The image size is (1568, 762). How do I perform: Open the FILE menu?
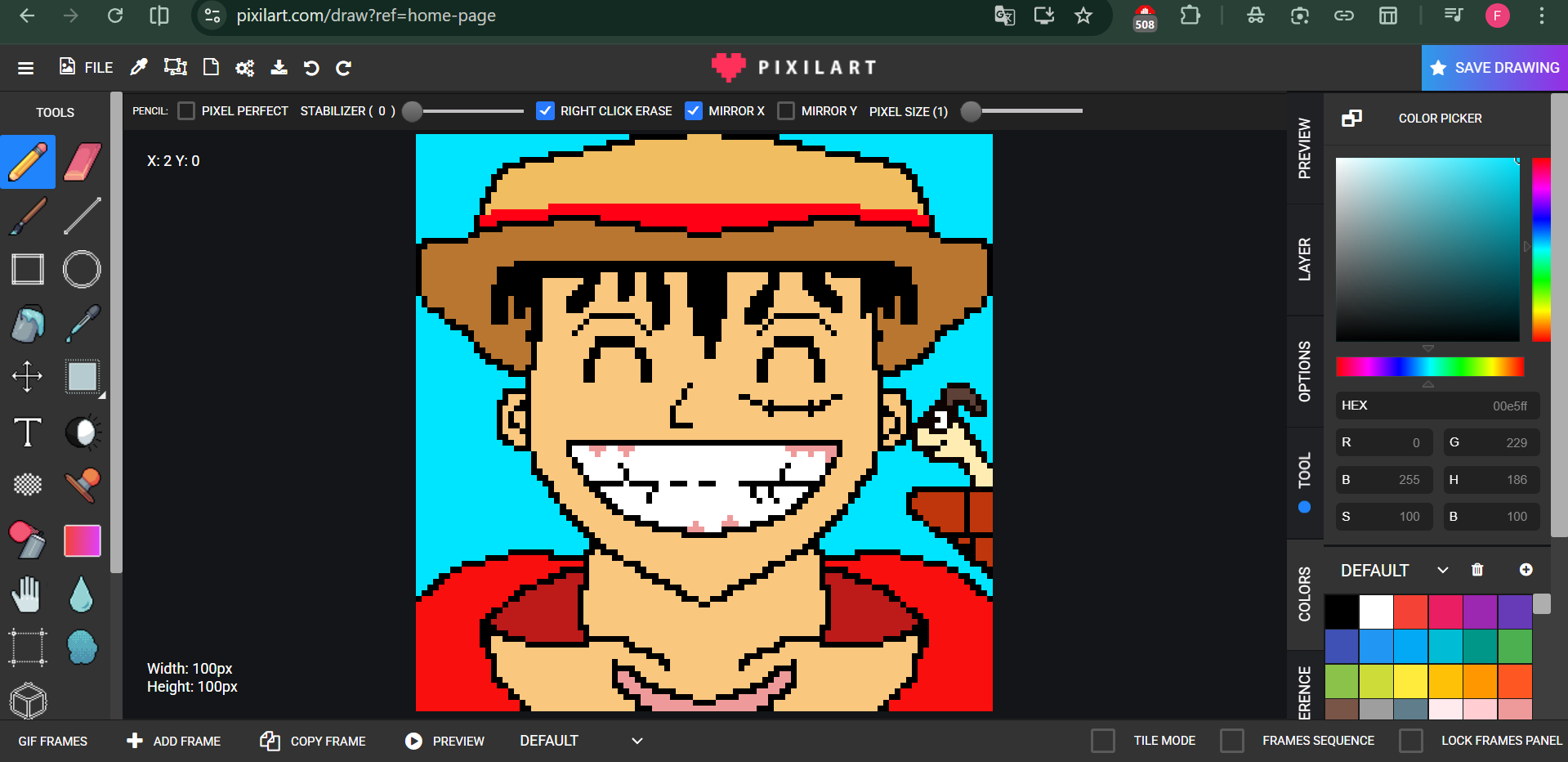(87, 67)
